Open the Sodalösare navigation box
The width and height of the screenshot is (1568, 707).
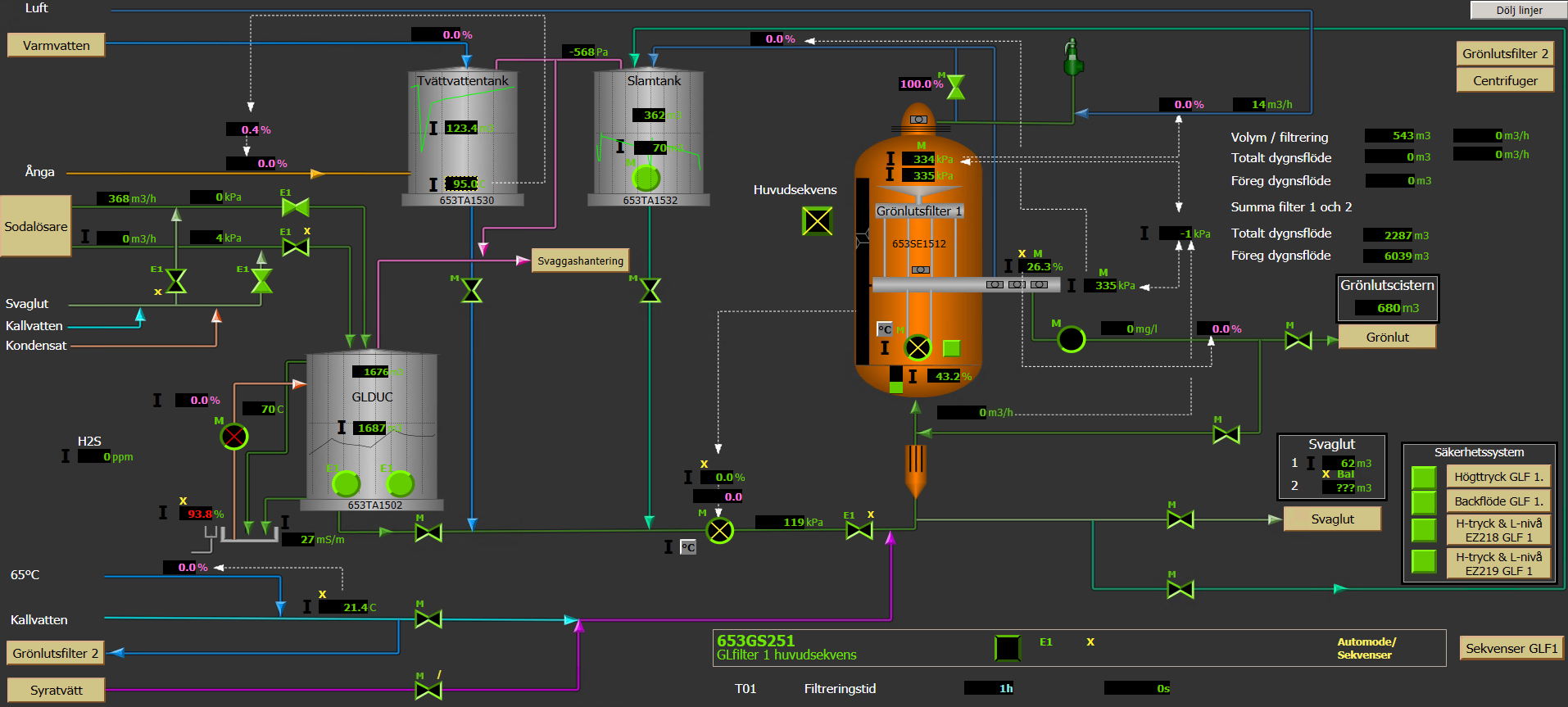pyautogui.click(x=36, y=226)
